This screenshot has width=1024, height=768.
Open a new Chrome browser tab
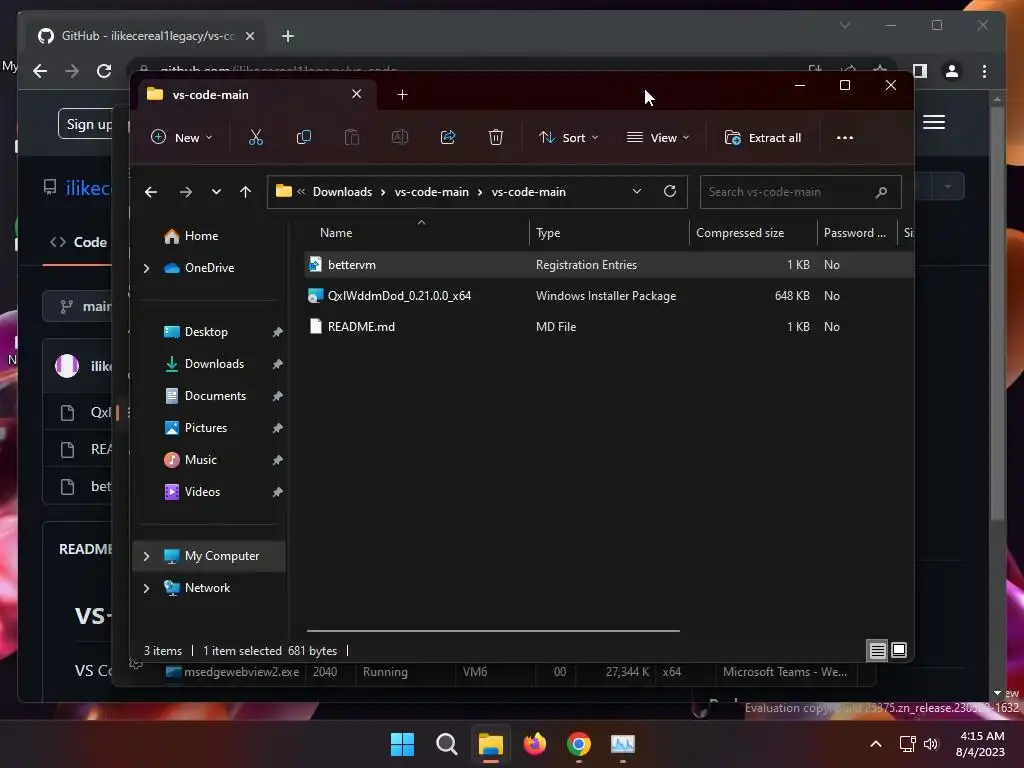288,37
